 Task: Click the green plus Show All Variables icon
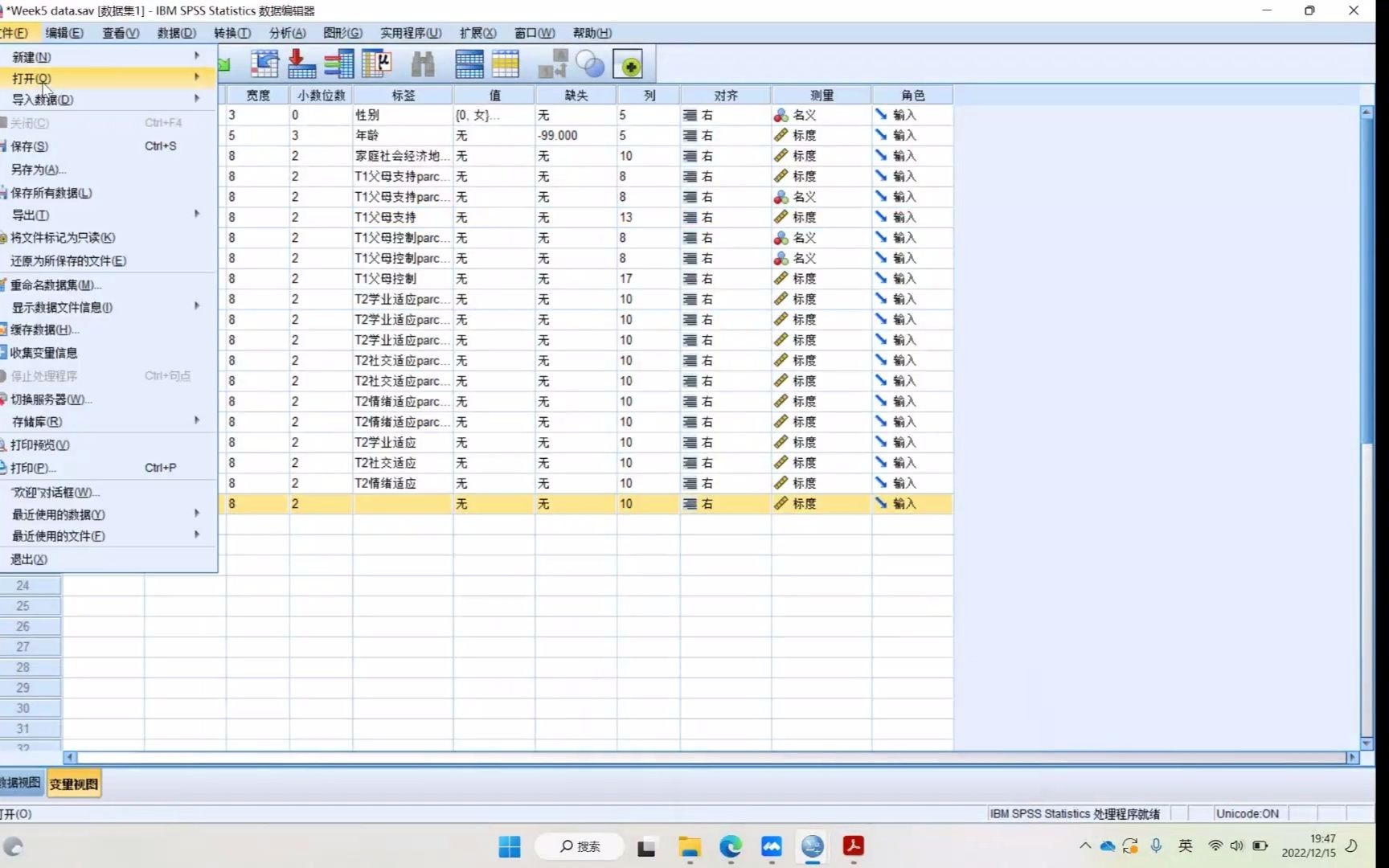click(x=628, y=64)
